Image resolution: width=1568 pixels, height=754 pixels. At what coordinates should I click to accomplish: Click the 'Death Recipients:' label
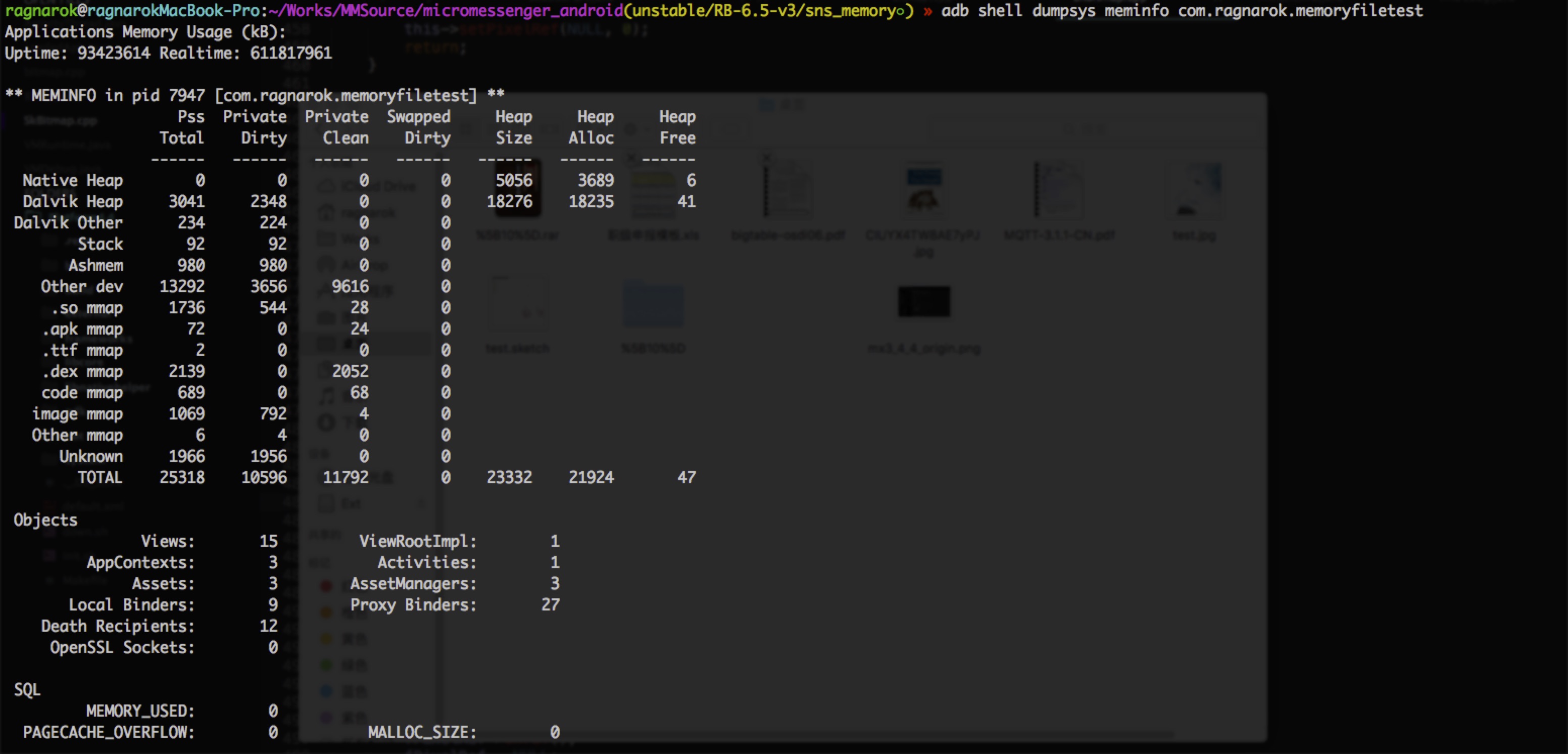[x=118, y=626]
